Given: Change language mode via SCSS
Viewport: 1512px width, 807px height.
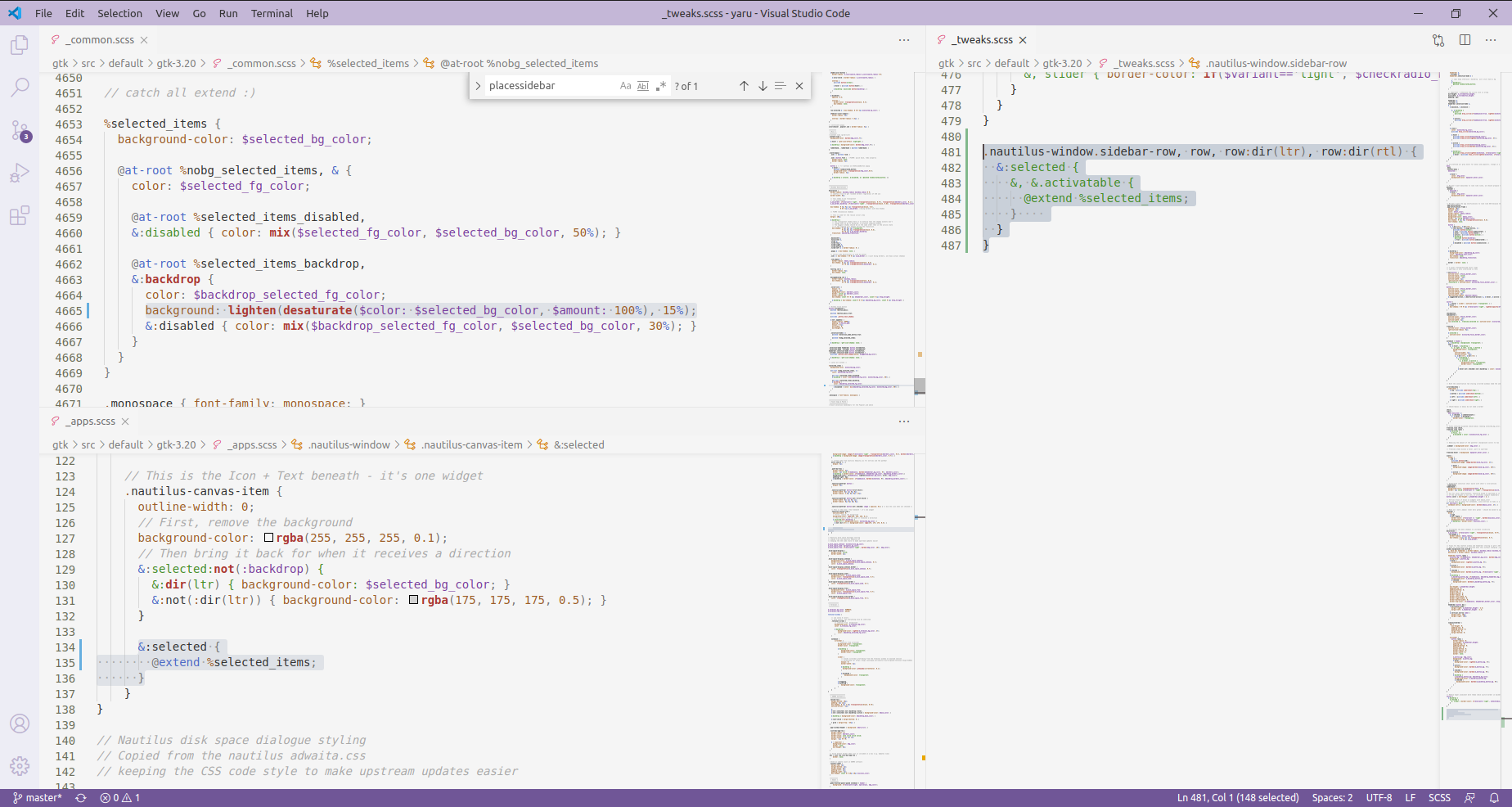Looking at the screenshot, I should pyautogui.click(x=1439, y=798).
